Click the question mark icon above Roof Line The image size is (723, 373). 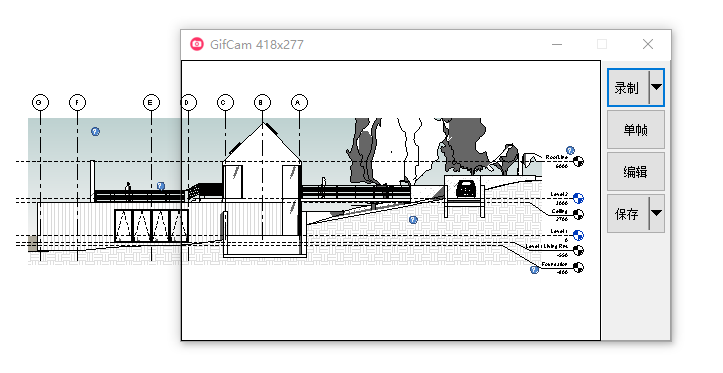tap(570, 150)
